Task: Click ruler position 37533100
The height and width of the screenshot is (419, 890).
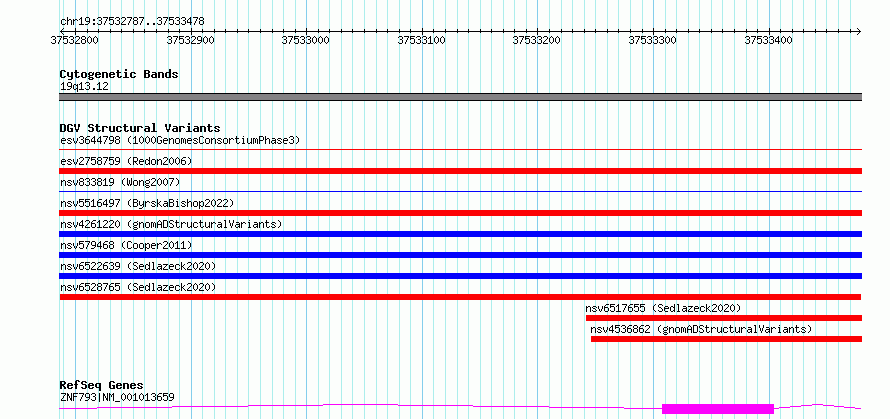Action: [421, 41]
